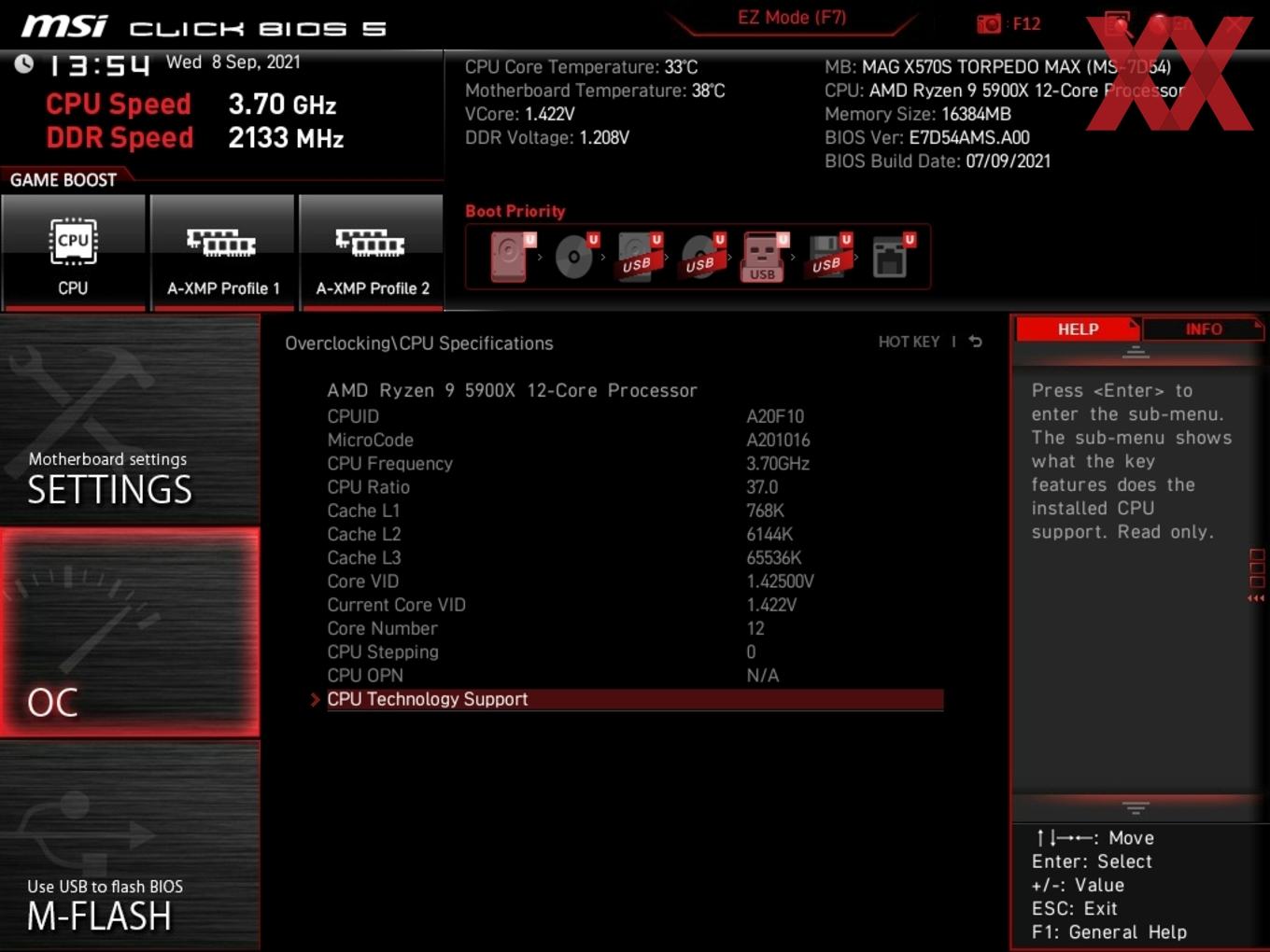Enable A-XMP Profile 1
Image resolution: width=1270 pixels, height=952 pixels.
pos(222,251)
